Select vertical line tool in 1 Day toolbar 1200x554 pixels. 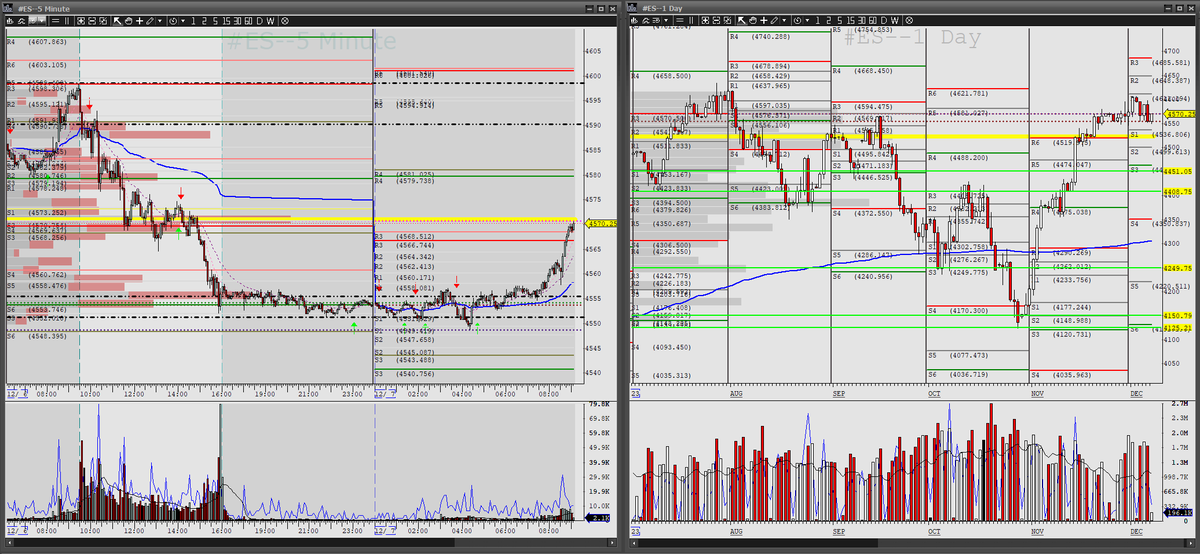click(x=691, y=21)
